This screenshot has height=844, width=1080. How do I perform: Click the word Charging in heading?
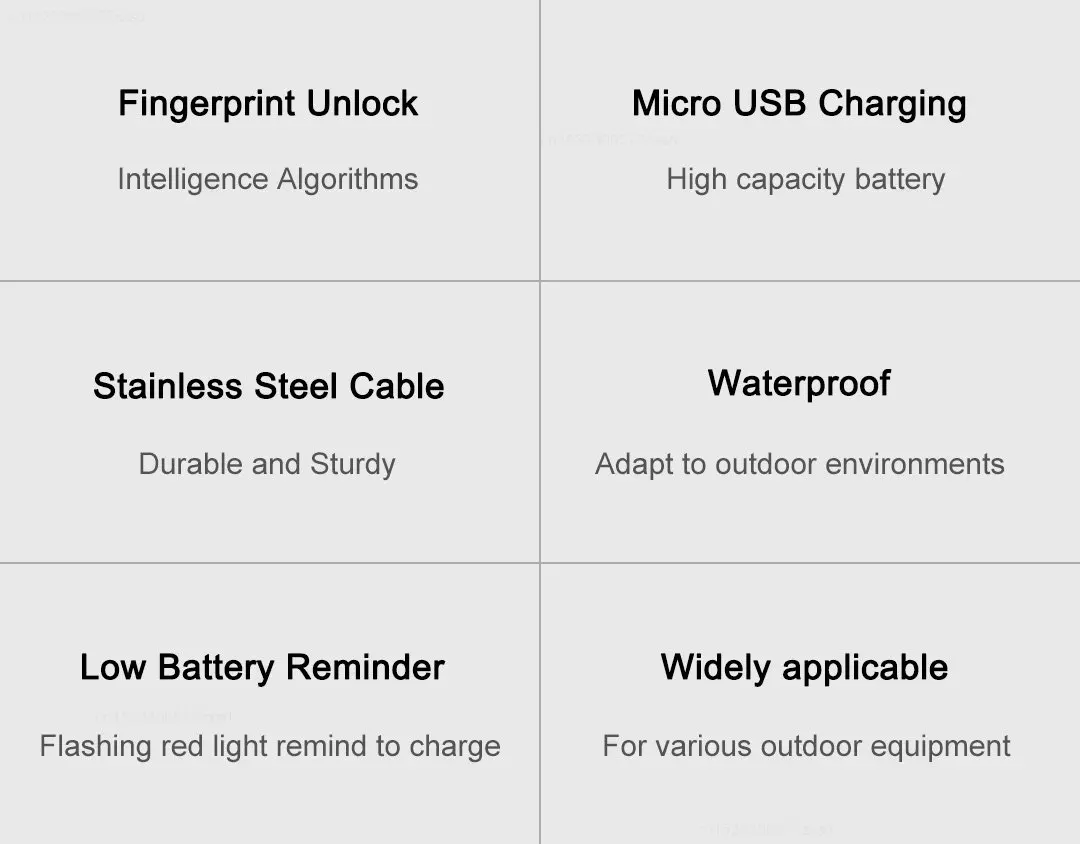(x=893, y=105)
